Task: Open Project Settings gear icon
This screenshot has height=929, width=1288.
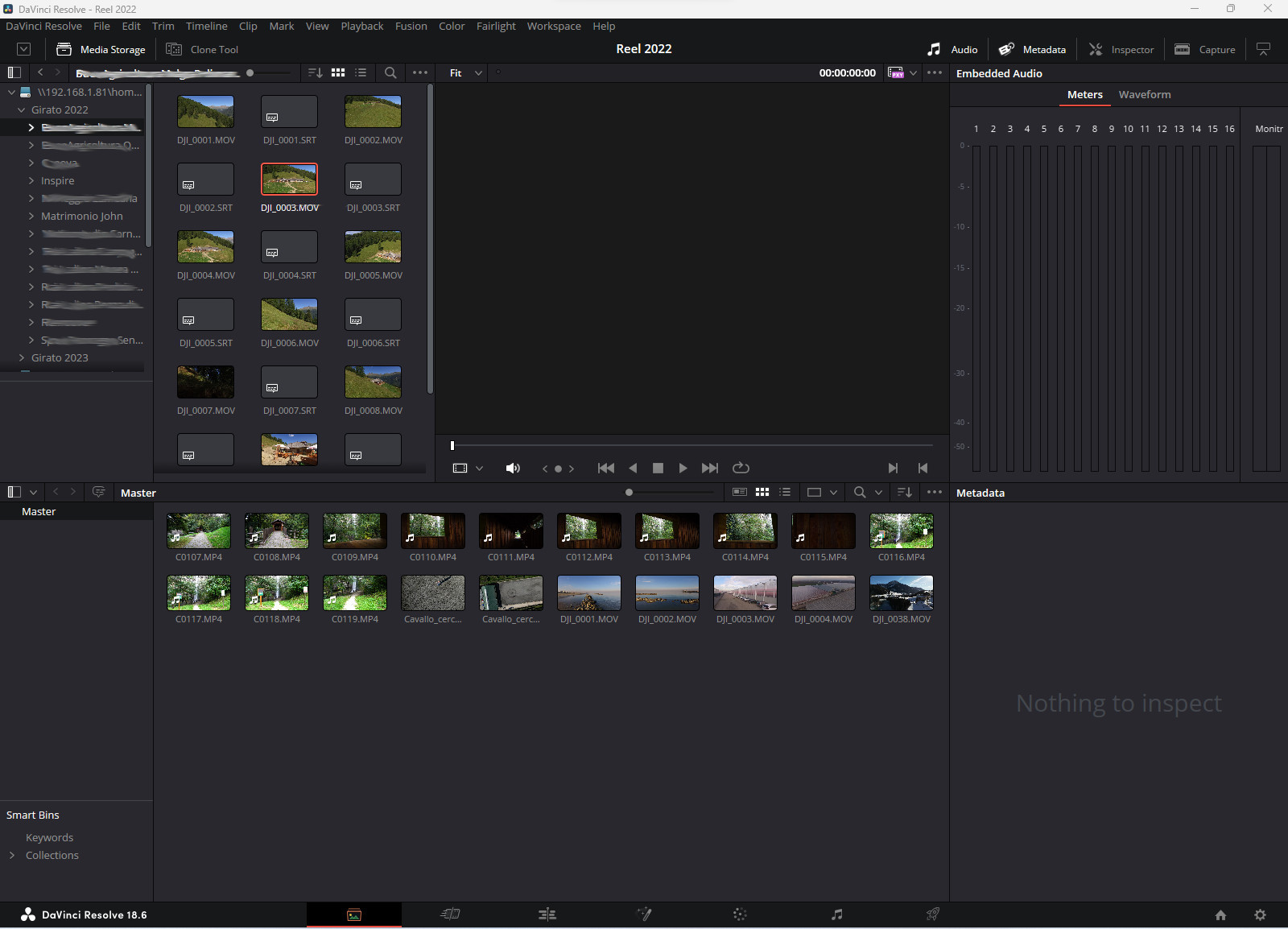Action: [x=1261, y=915]
